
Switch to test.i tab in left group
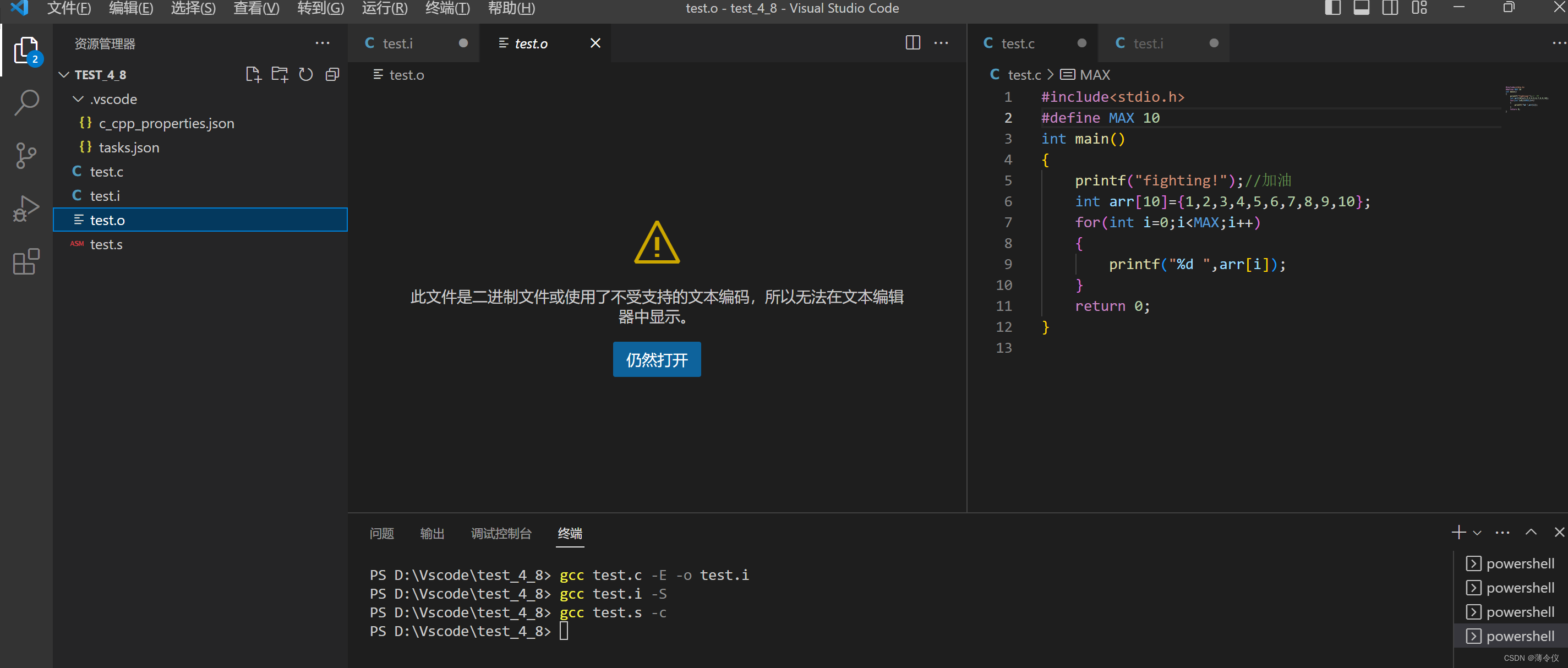pos(414,43)
